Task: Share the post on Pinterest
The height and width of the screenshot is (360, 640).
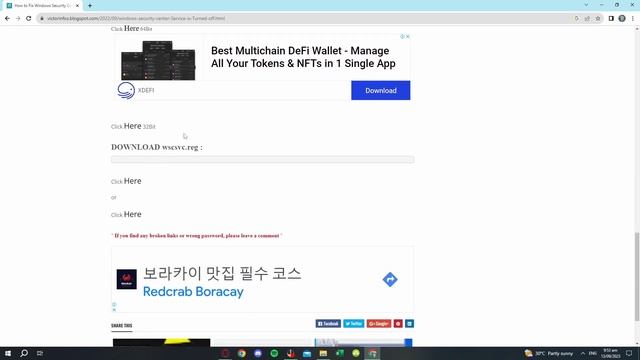Action: point(398,324)
